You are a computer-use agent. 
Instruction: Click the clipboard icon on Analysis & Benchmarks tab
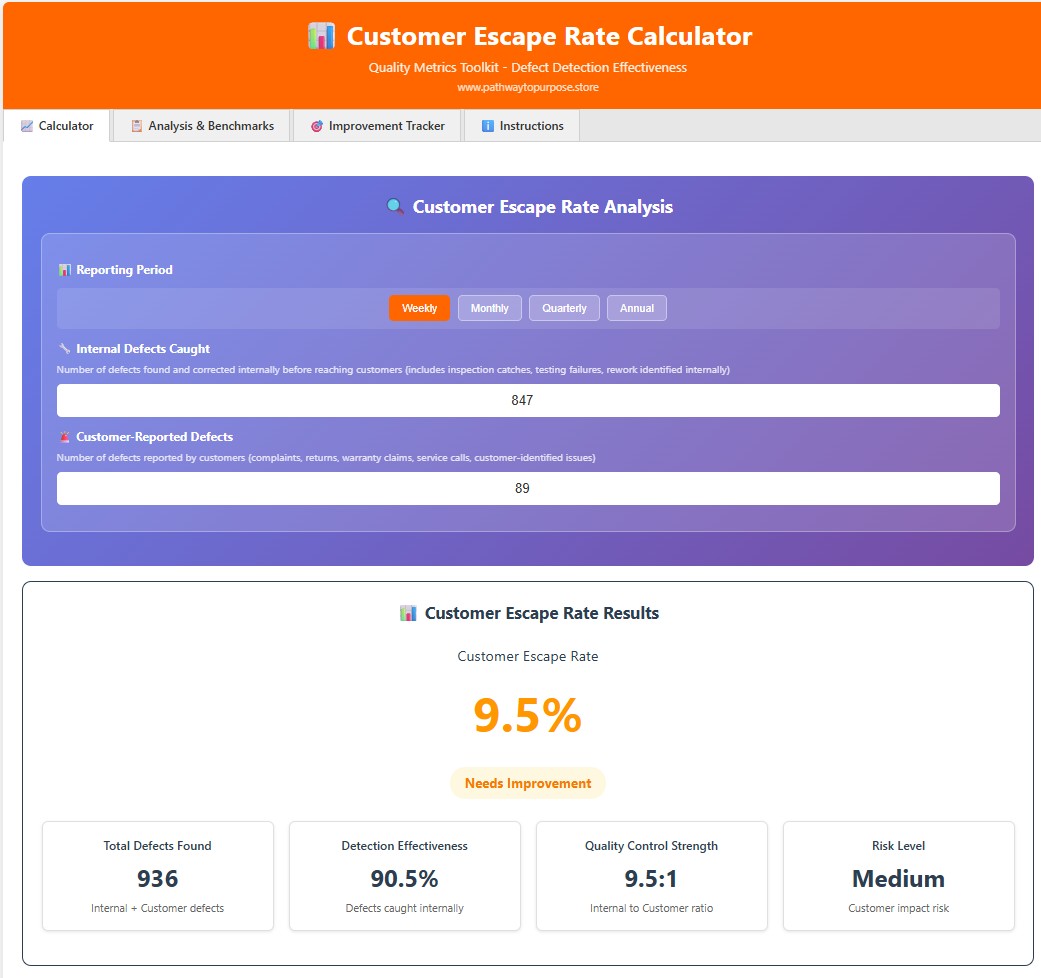point(135,126)
